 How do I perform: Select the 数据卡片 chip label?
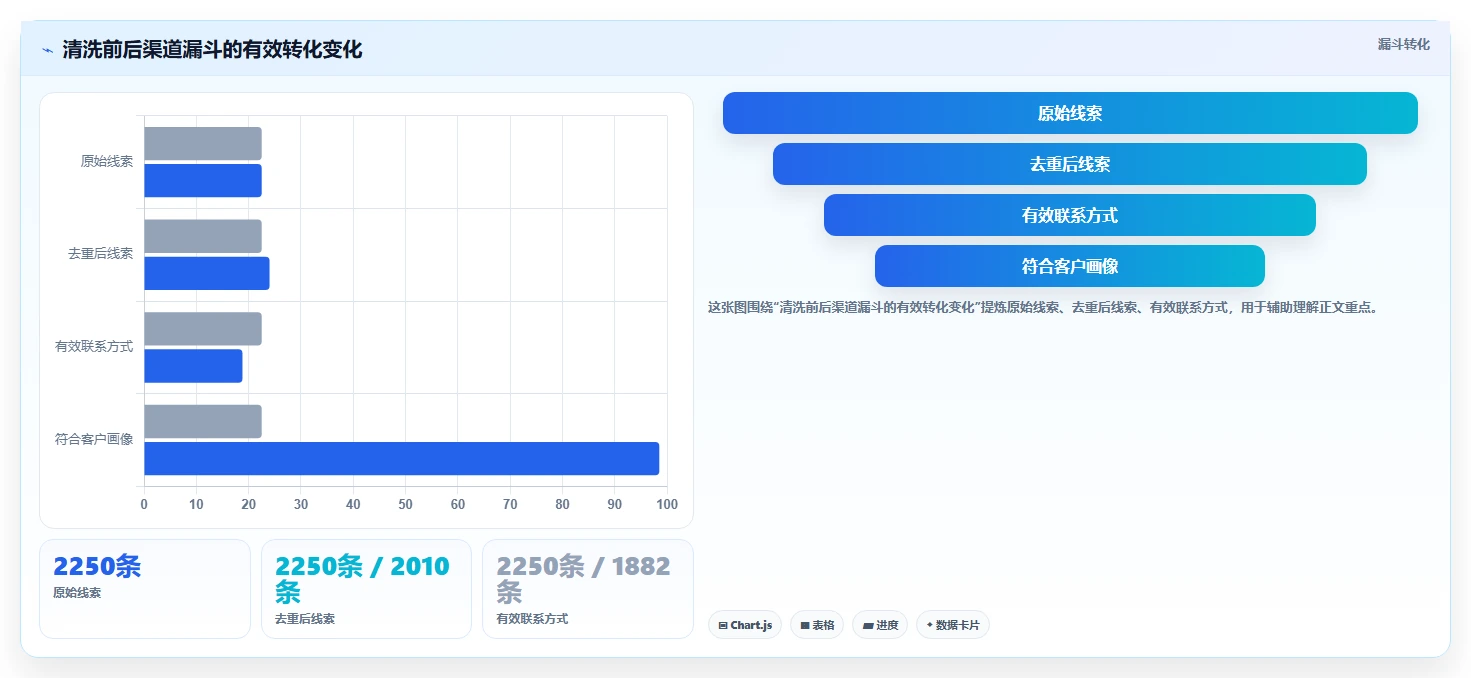click(957, 626)
